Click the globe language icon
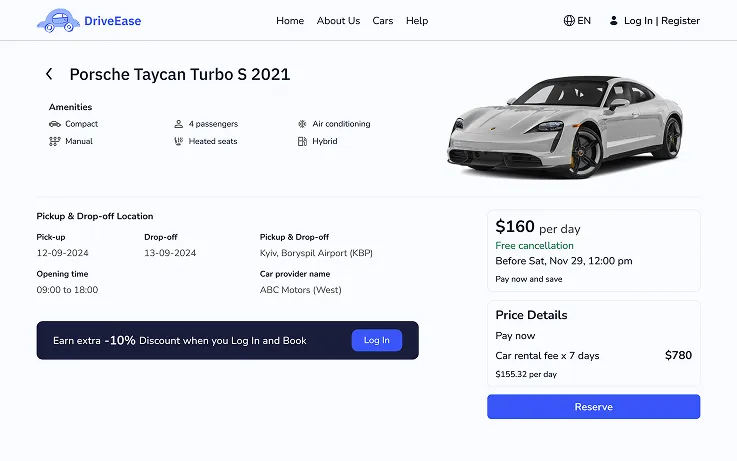This screenshot has width=737, height=461. (569, 21)
